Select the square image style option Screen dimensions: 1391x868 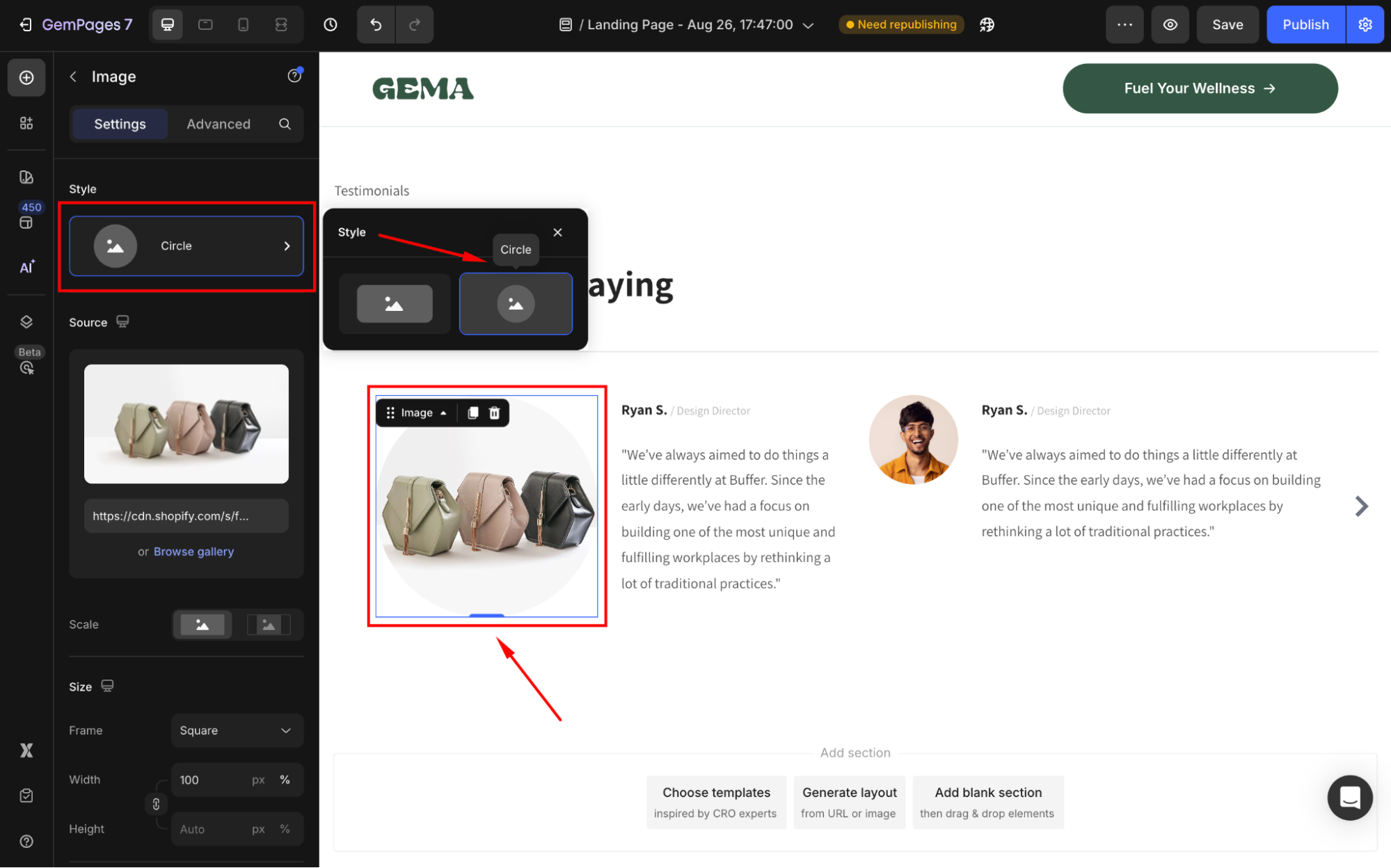pyautogui.click(x=395, y=304)
